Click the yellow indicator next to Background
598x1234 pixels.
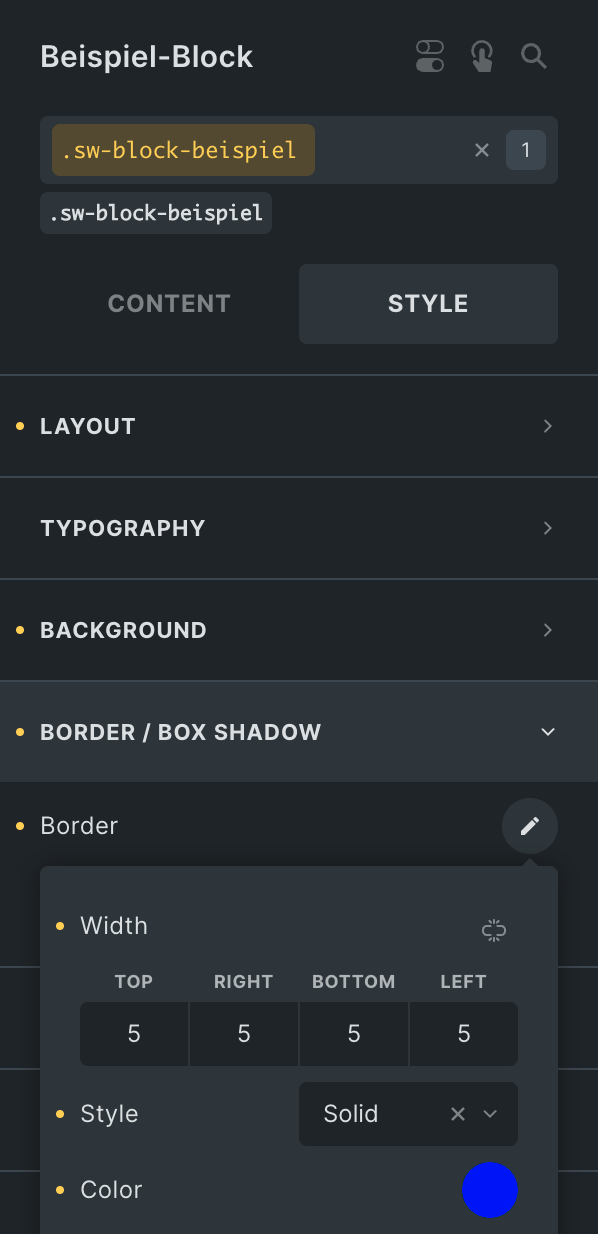pyautogui.click(x=21, y=630)
